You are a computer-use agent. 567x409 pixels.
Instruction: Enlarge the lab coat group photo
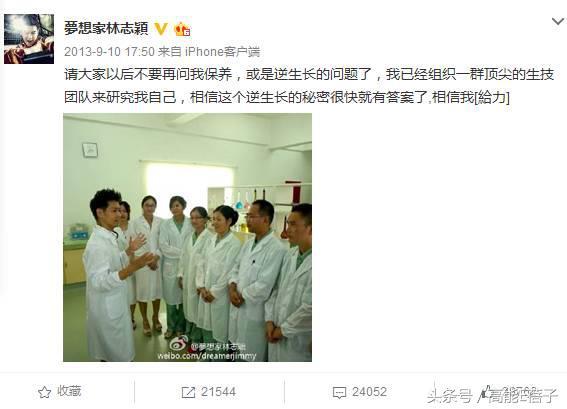[187, 237]
